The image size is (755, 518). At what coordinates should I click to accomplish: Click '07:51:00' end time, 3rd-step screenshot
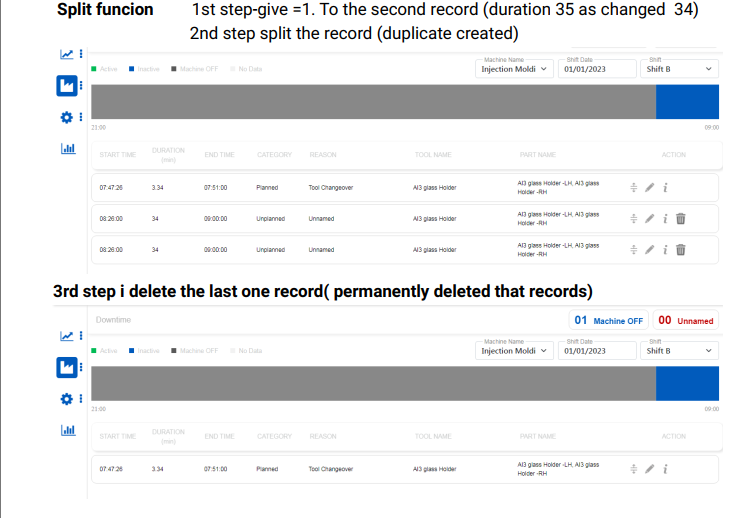(216, 469)
